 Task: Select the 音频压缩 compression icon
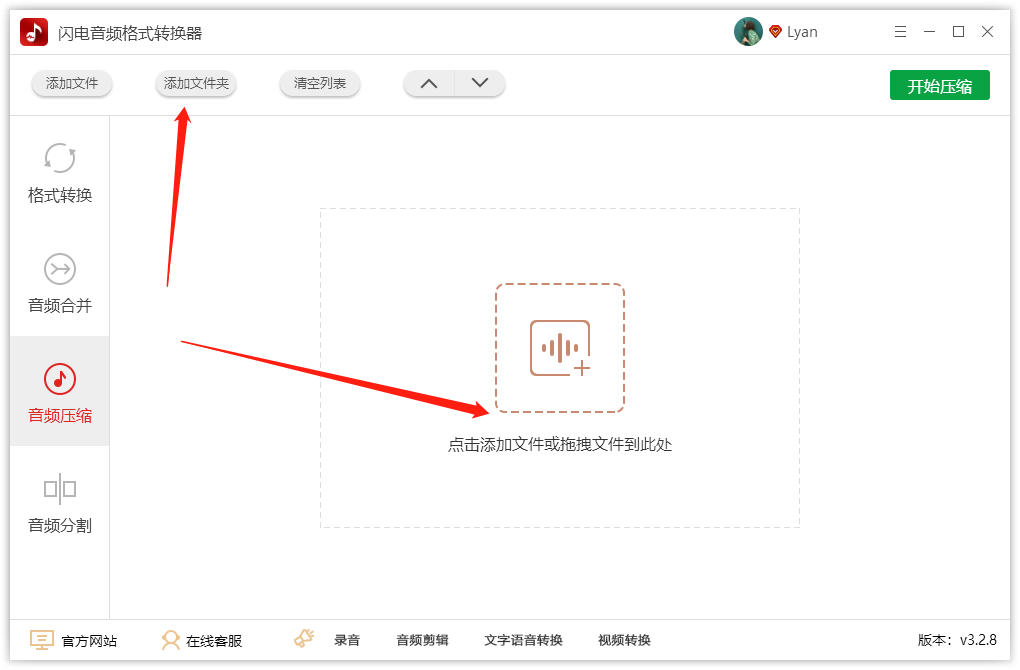click(x=60, y=379)
